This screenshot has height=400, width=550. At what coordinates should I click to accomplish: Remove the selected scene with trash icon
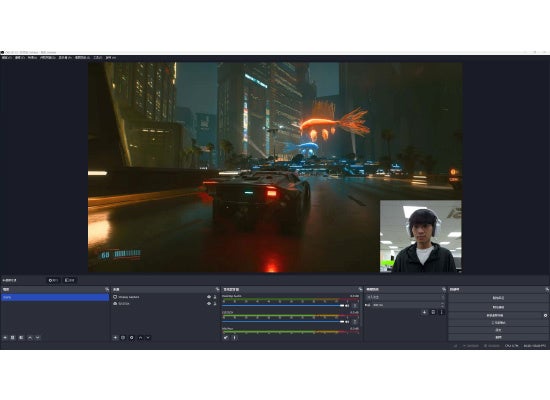tap(13, 338)
